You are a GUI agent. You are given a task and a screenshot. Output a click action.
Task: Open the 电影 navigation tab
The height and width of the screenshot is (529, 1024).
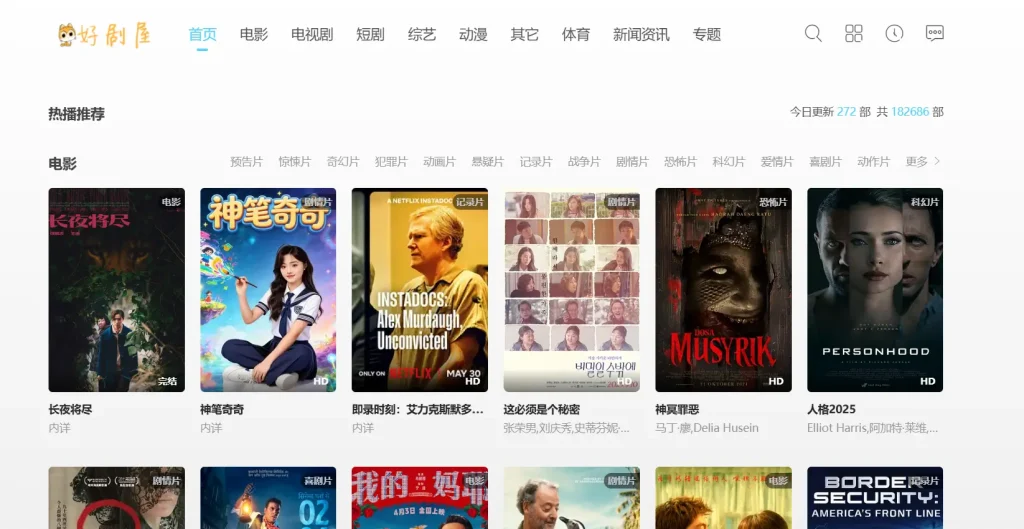coord(253,35)
